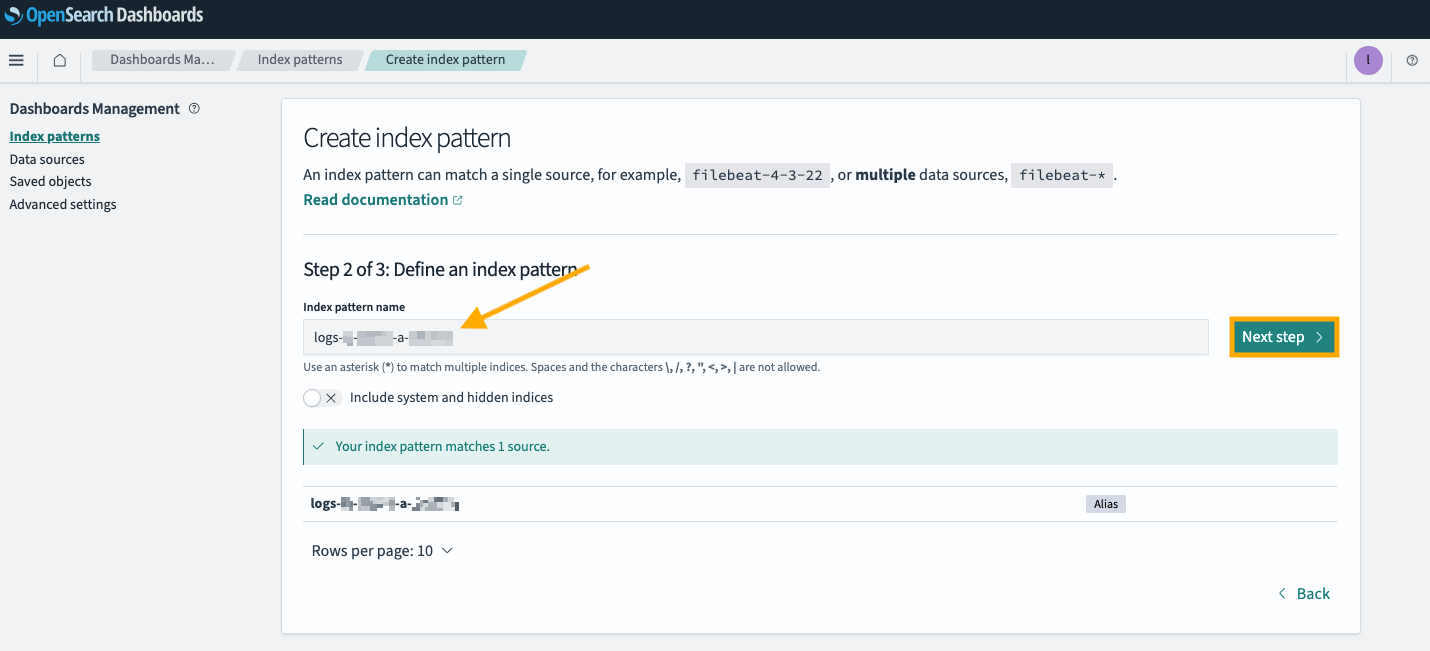Toggle Include system and hidden indices
The image size is (1430, 651).
[x=322, y=398]
